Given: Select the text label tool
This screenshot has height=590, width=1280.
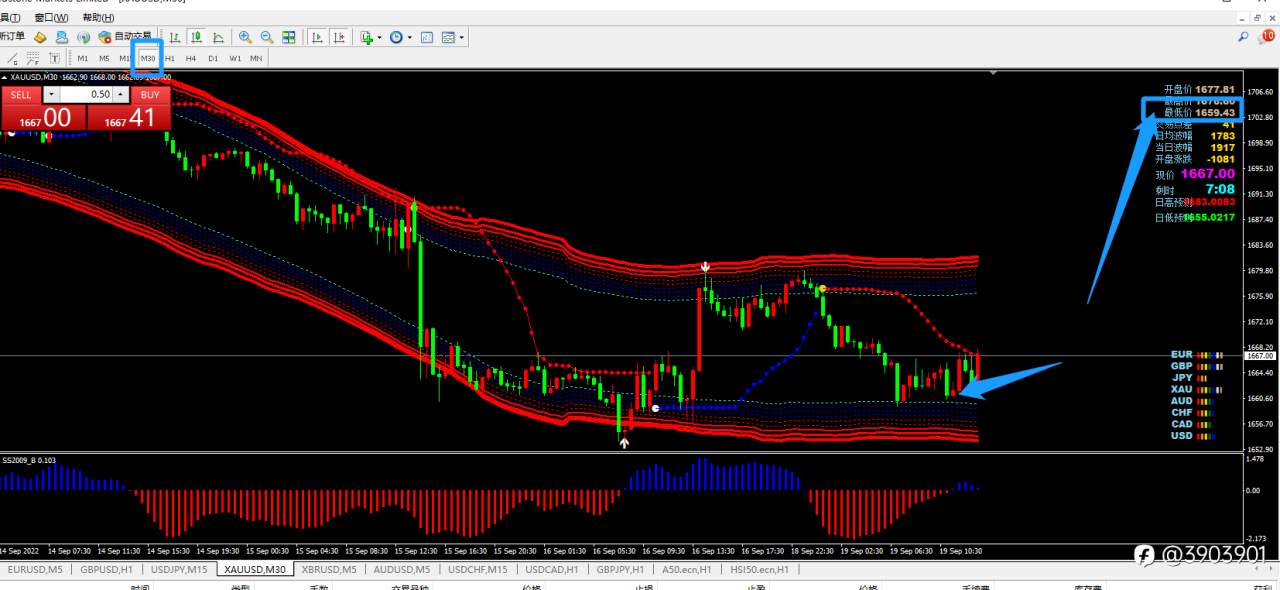Looking at the screenshot, I should 54,58.
